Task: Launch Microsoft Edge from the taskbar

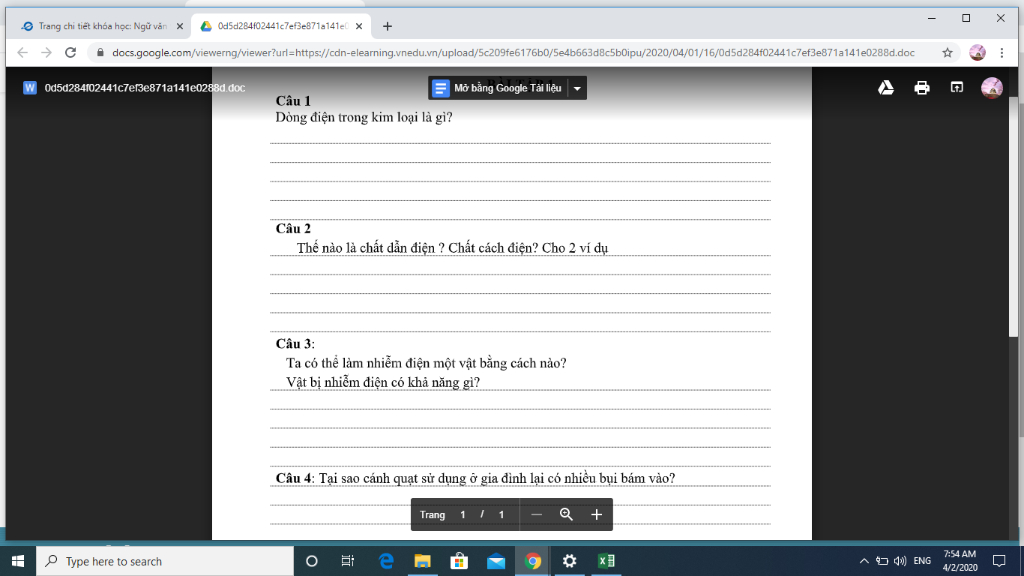Action: point(386,561)
